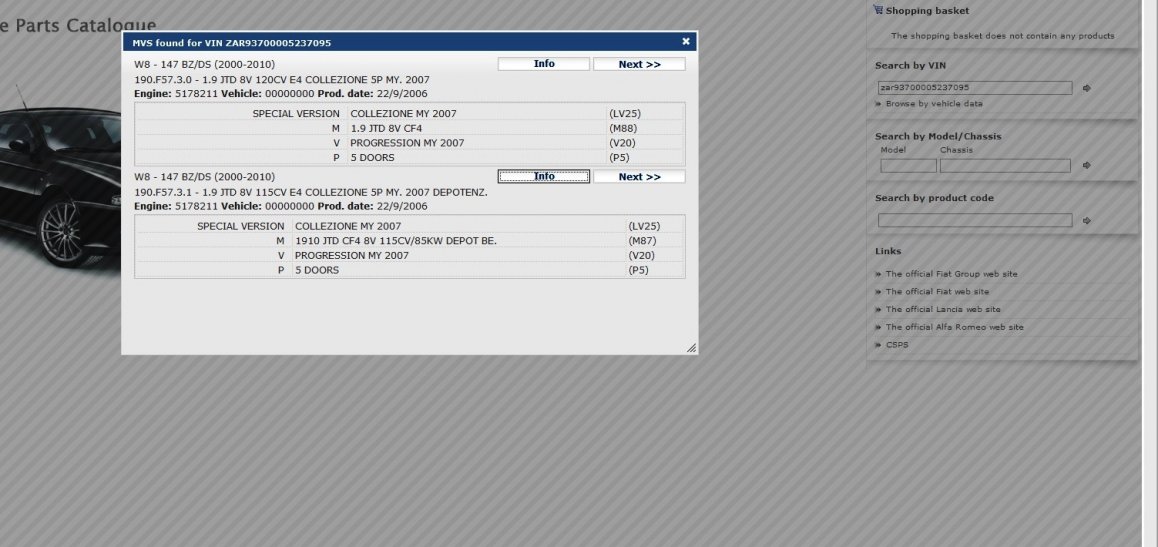This screenshot has height=547, width=1158.
Task: Click the shopping basket cart icon
Action: tap(878, 11)
